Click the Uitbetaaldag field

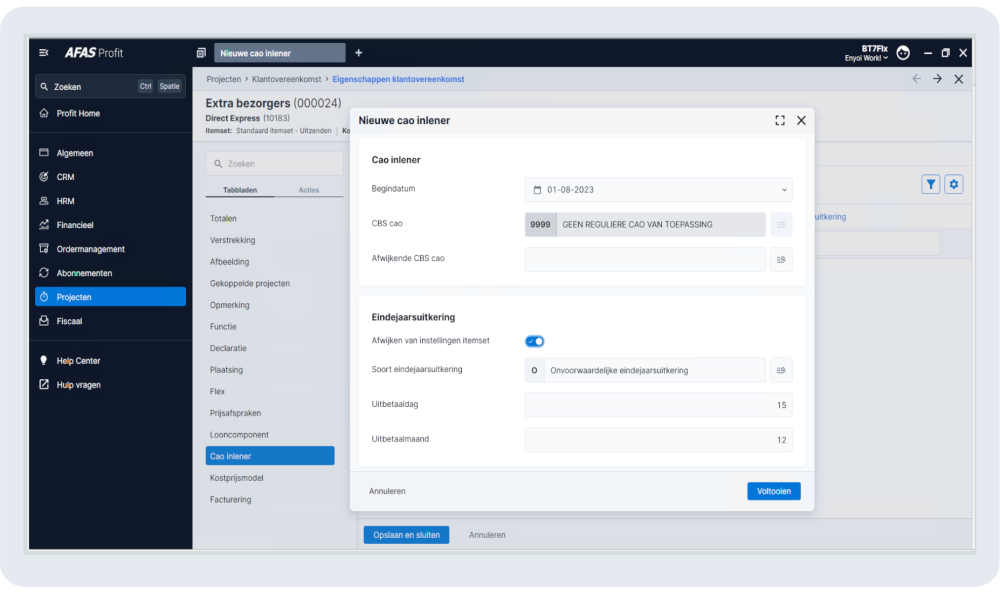tap(658, 405)
